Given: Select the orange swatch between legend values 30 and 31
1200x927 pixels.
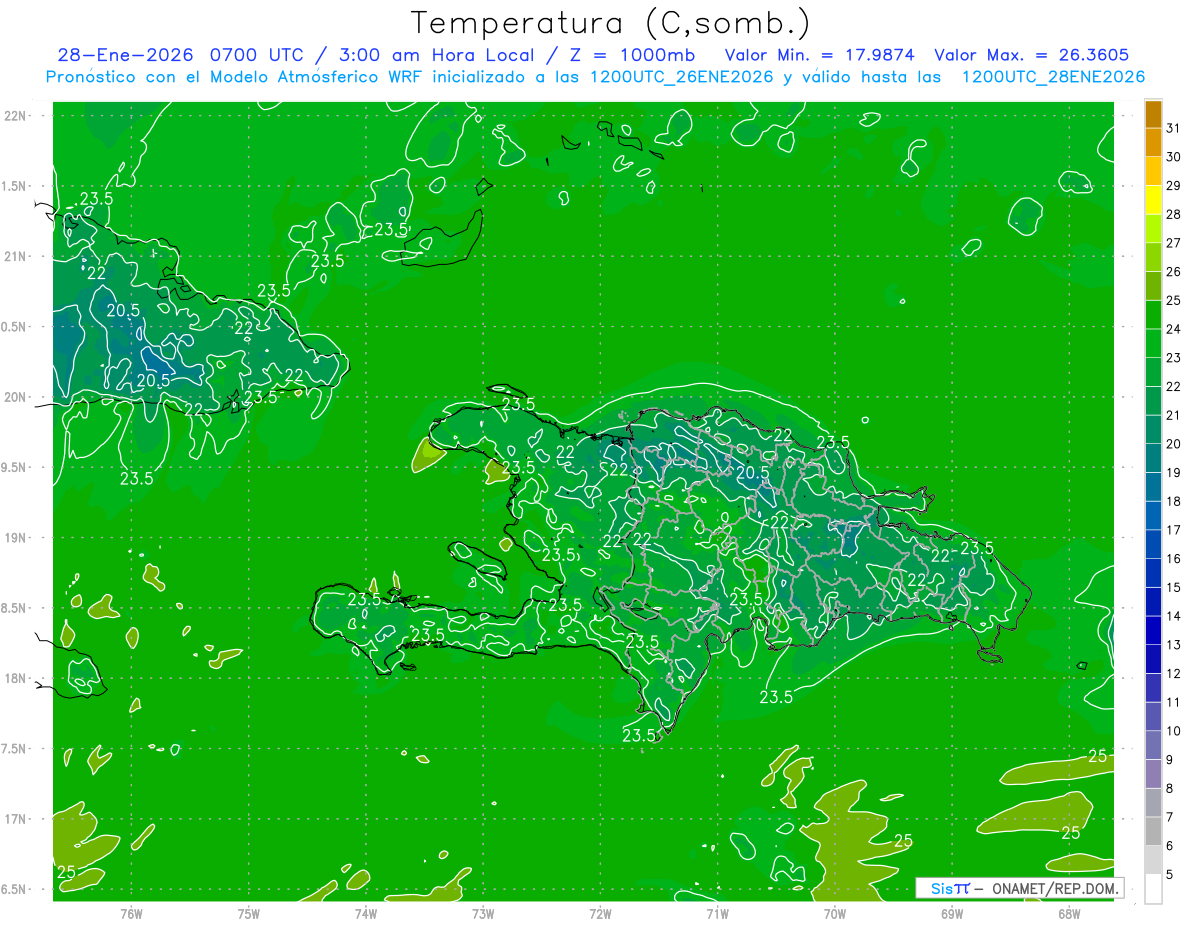Looking at the screenshot, I should click(x=1153, y=142).
